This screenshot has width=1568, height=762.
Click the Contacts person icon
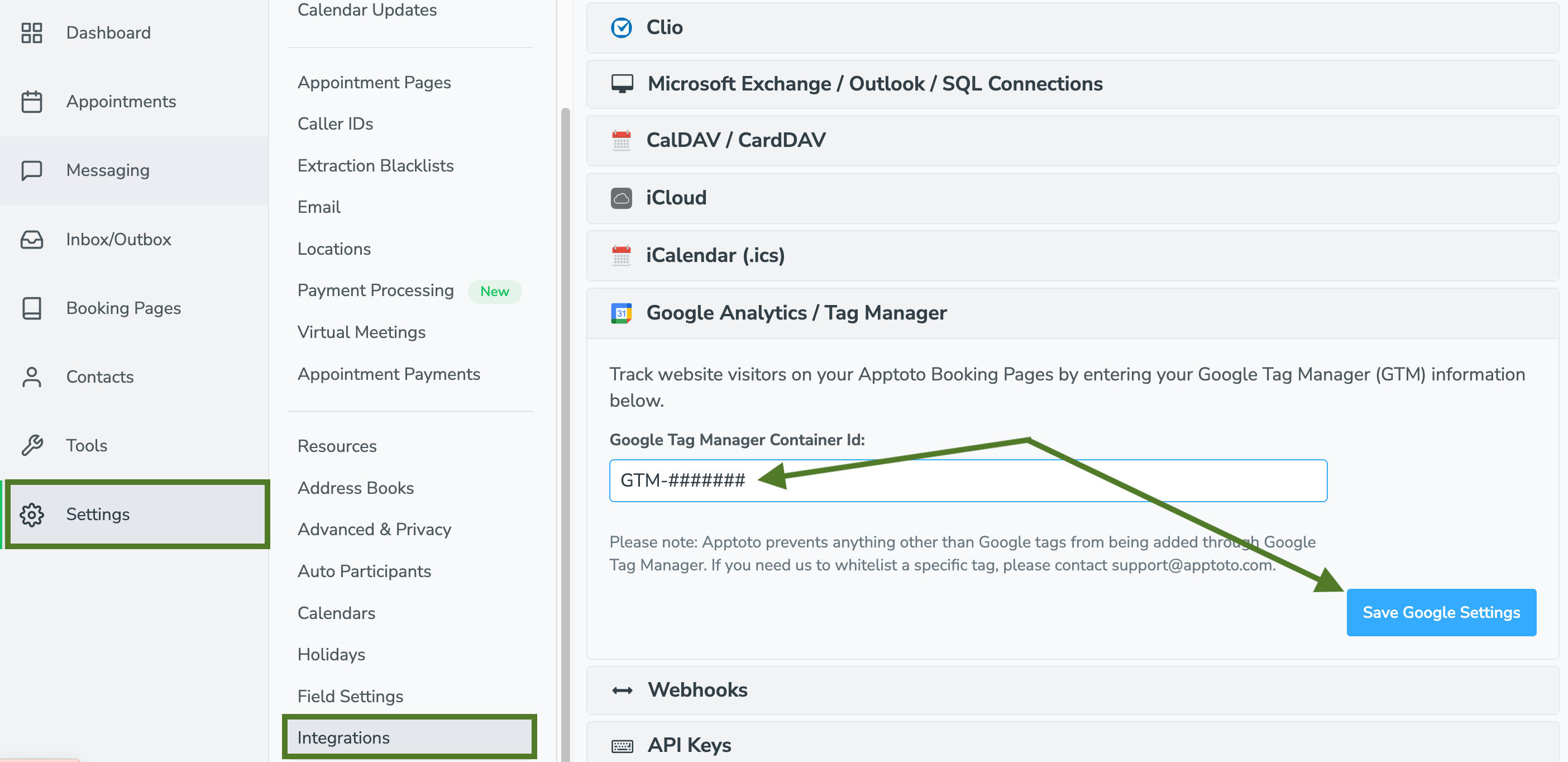click(32, 377)
